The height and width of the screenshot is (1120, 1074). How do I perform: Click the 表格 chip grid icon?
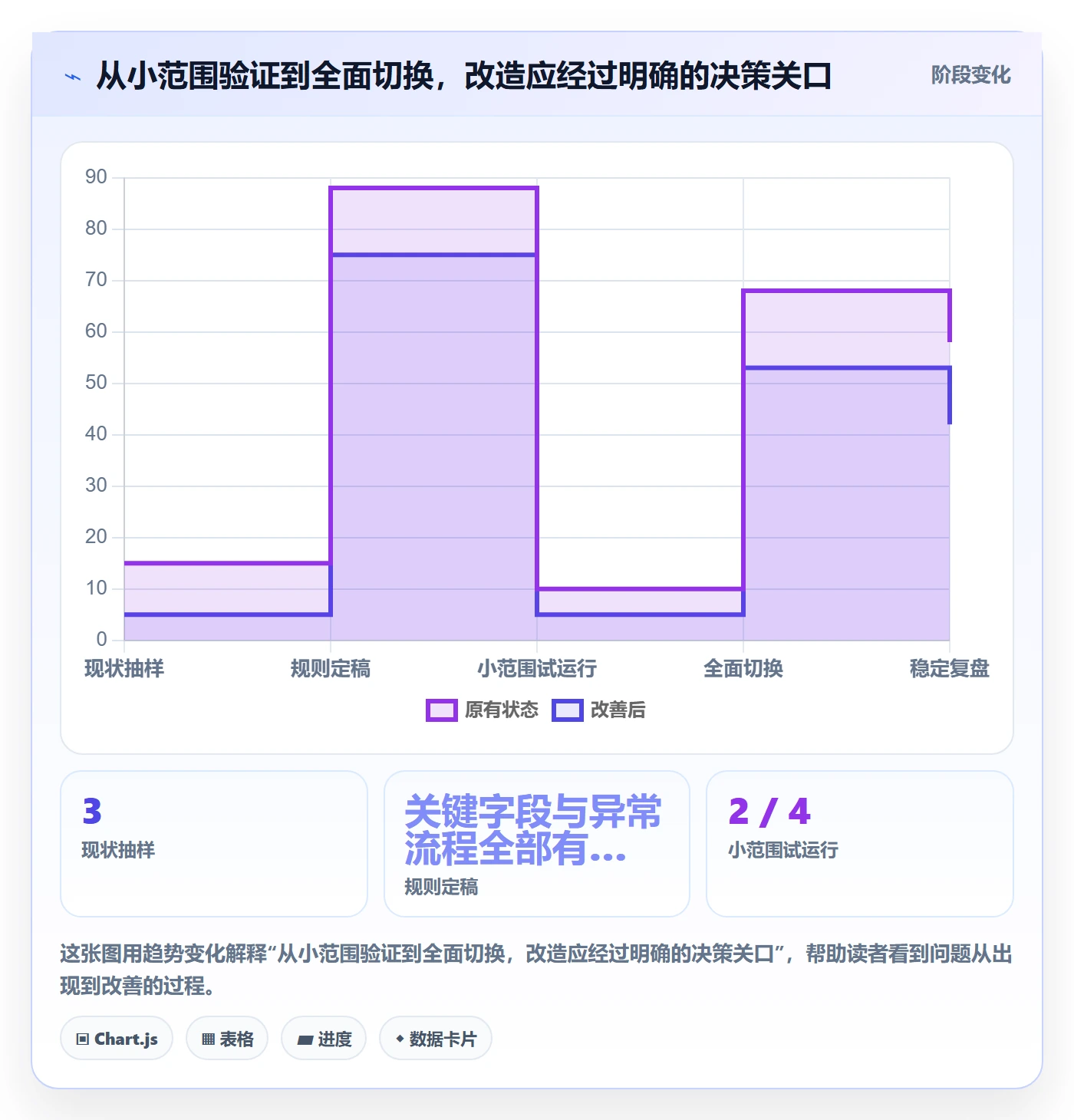[208, 1039]
